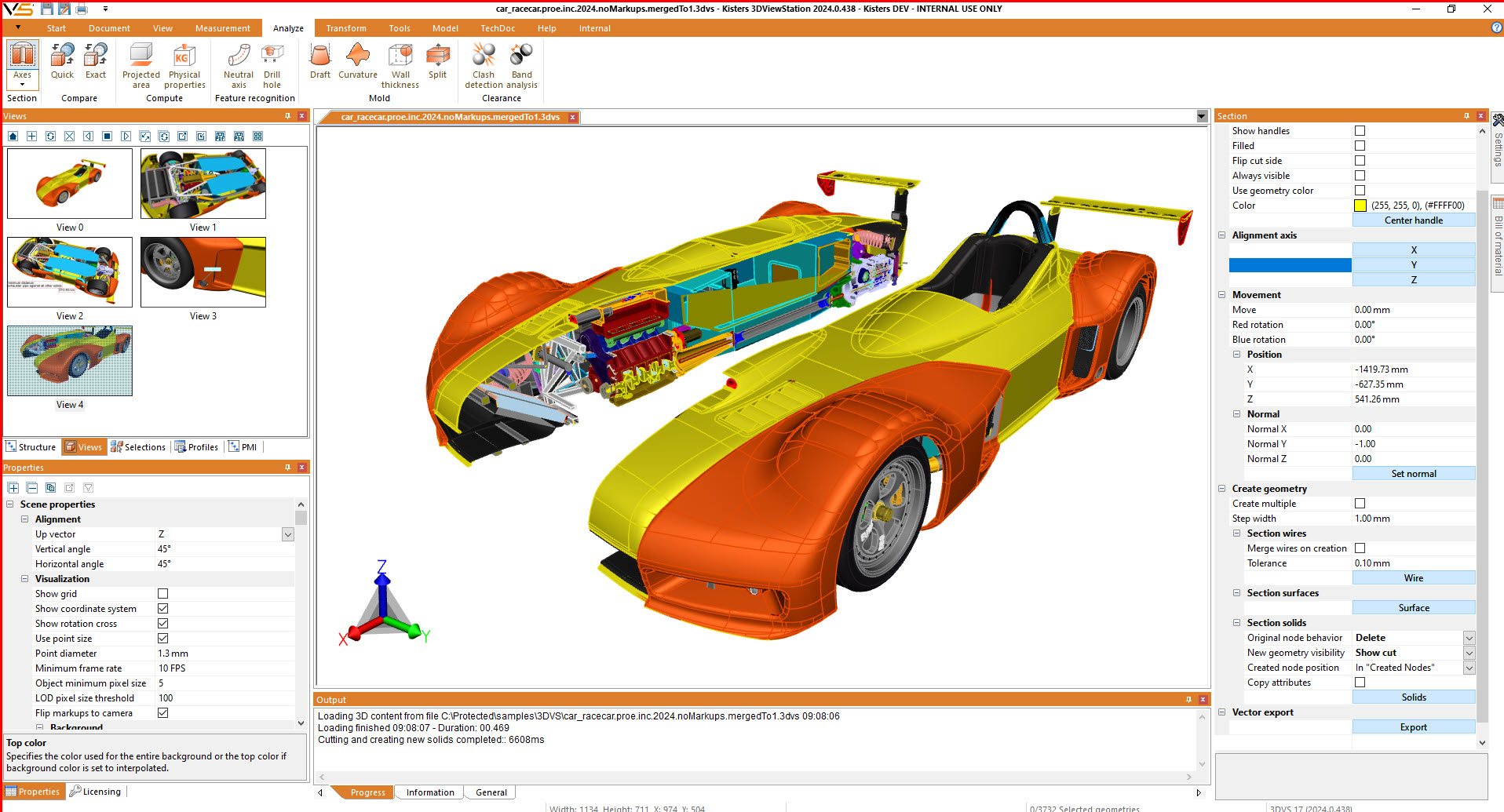Compute the Projected area
The image size is (1504, 812).
pos(141,66)
